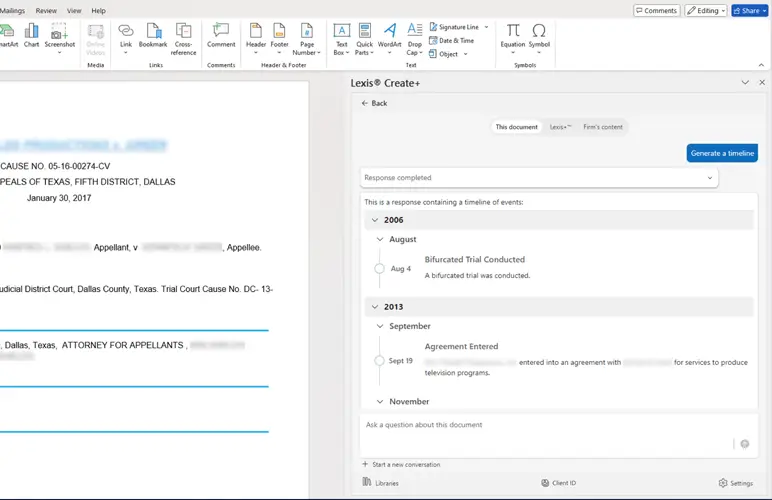The width and height of the screenshot is (772, 500).
Task: Insert a Comment from the ribbon
Action: [x=221, y=37]
